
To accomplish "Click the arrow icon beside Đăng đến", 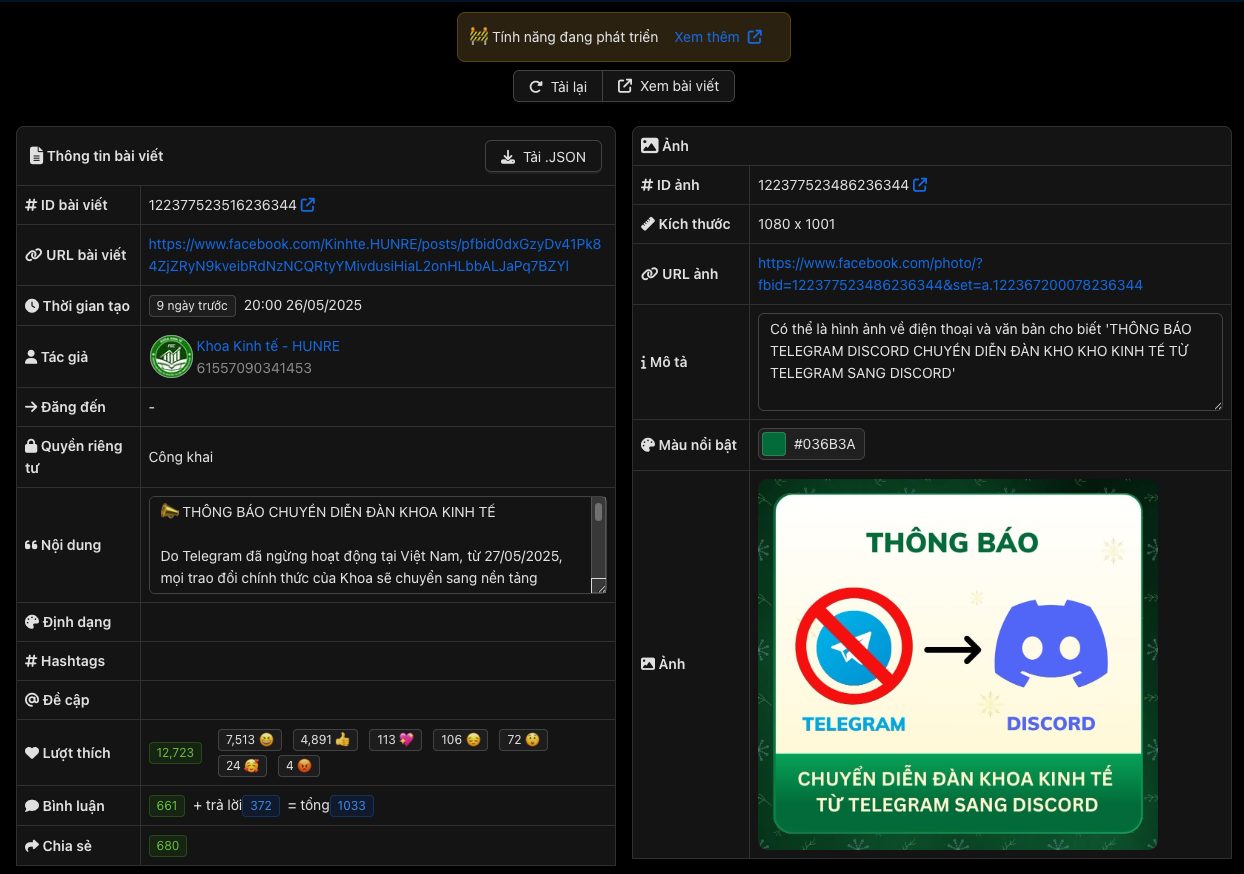I will point(31,407).
